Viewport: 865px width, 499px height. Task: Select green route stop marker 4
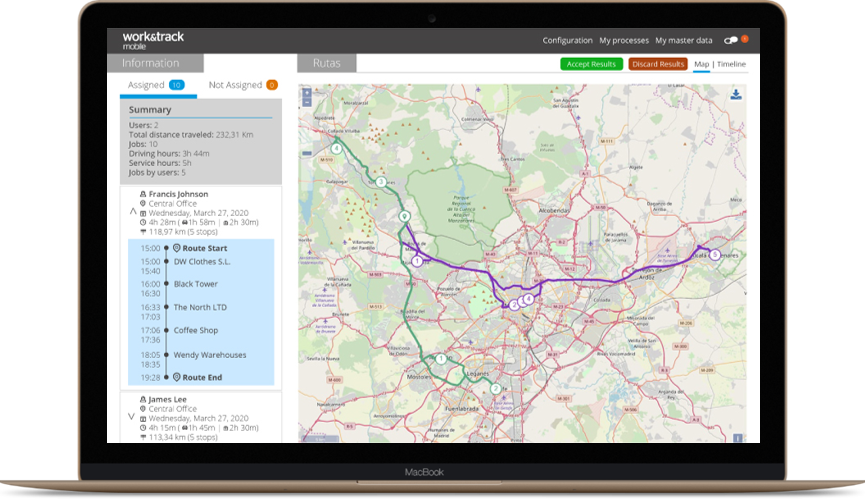tap(336, 148)
